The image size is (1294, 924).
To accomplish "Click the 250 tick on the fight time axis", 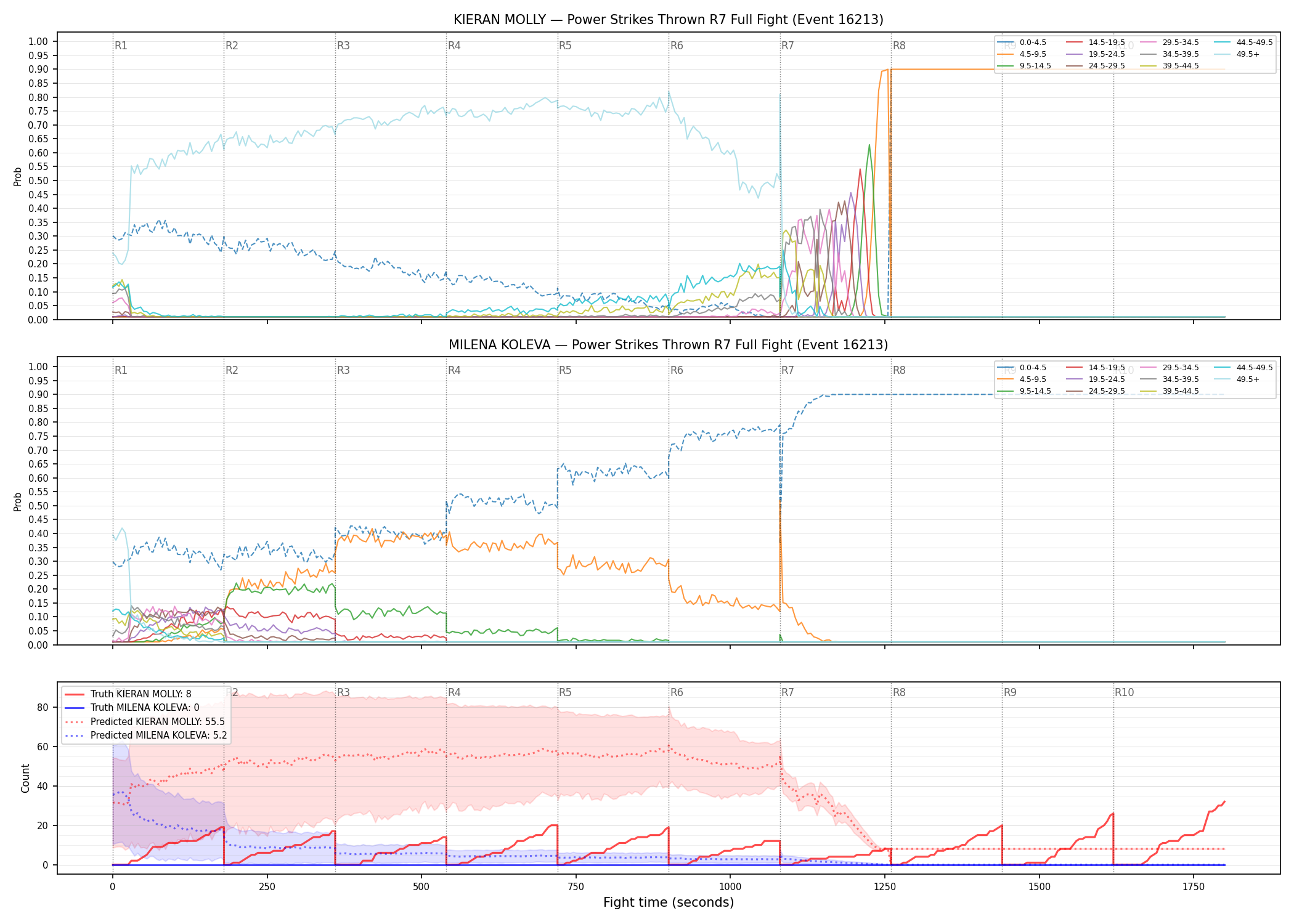I will pyautogui.click(x=267, y=887).
